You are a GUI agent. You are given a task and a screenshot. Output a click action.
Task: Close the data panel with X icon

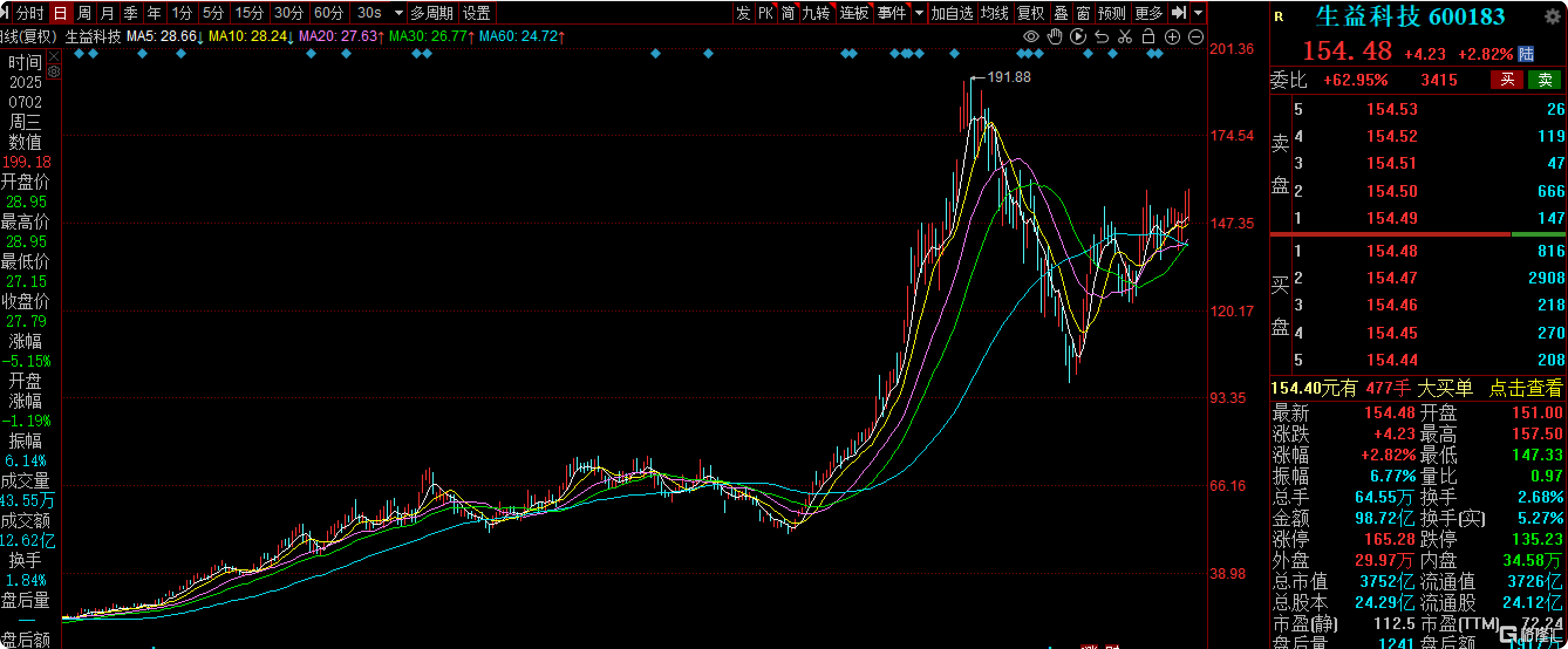[53, 57]
